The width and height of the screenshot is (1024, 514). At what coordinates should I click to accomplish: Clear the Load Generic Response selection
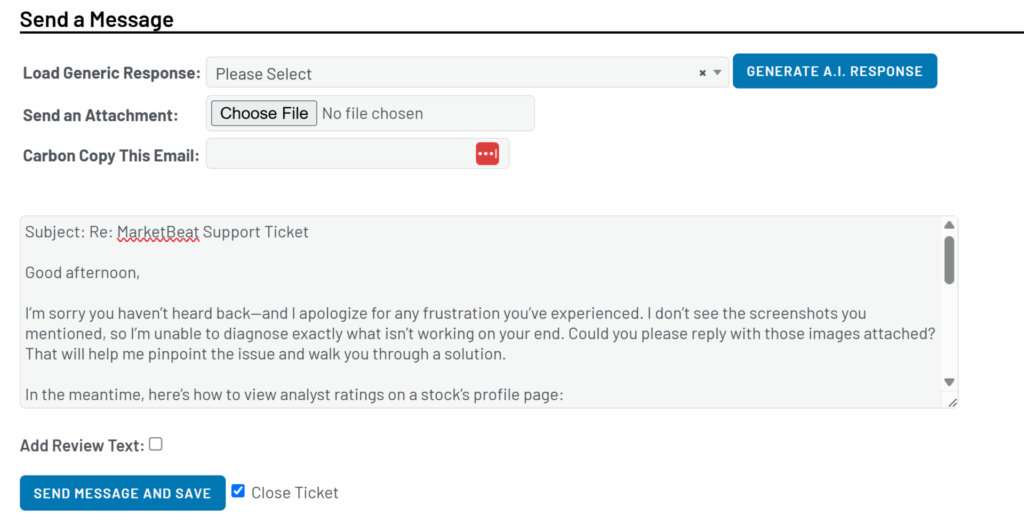pos(702,73)
